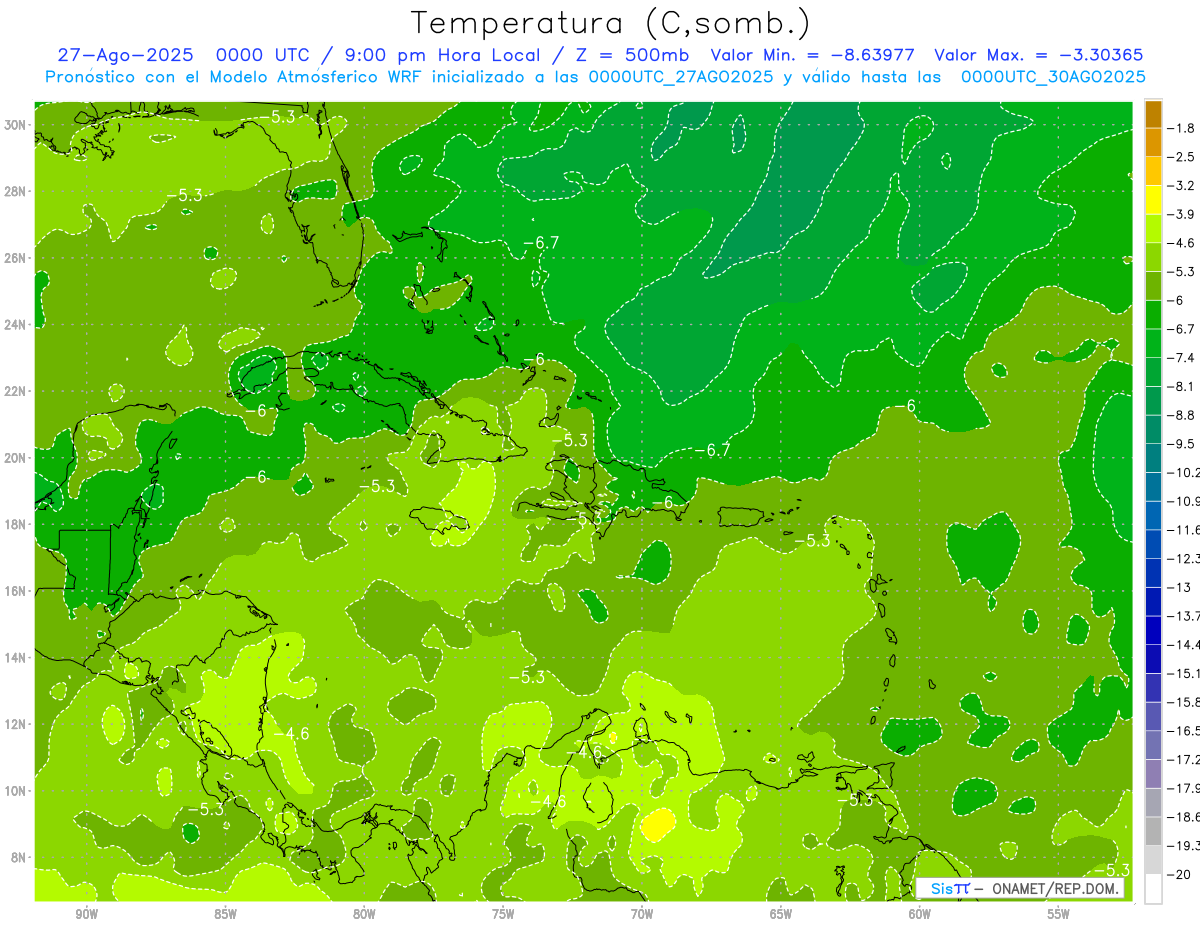Click the "-14.4" colorbar label
Image resolution: width=1200 pixels, height=927 pixels.
pyautogui.click(x=1182, y=645)
